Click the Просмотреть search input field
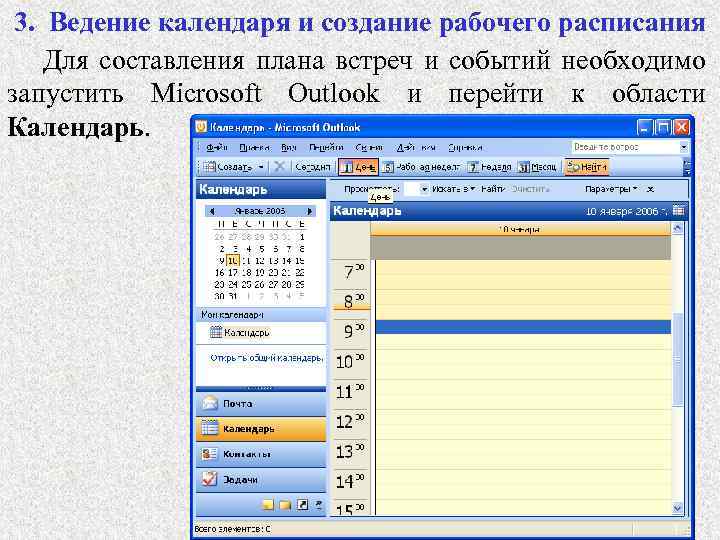The image size is (720, 540). (412, 189)
